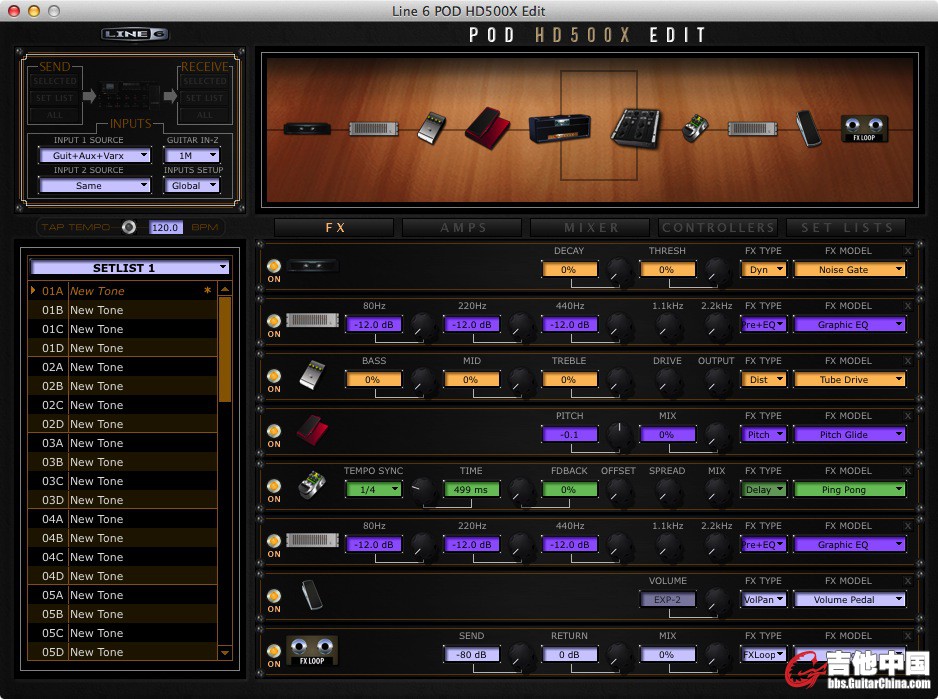Image resolution: width=938 pixels, height=699 pixels.
Task: Click the Ping Pong delay Spread knob
Action: [x=668, y=490]
